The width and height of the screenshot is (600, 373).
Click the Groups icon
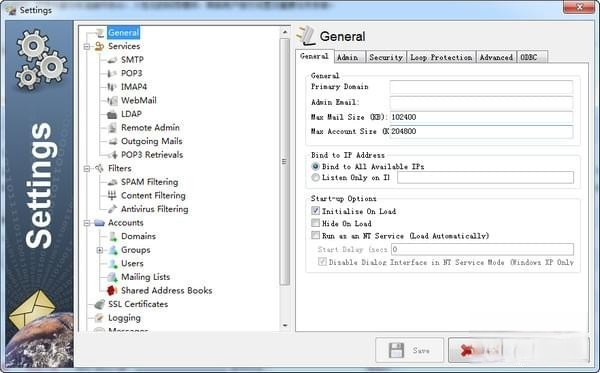113,250
